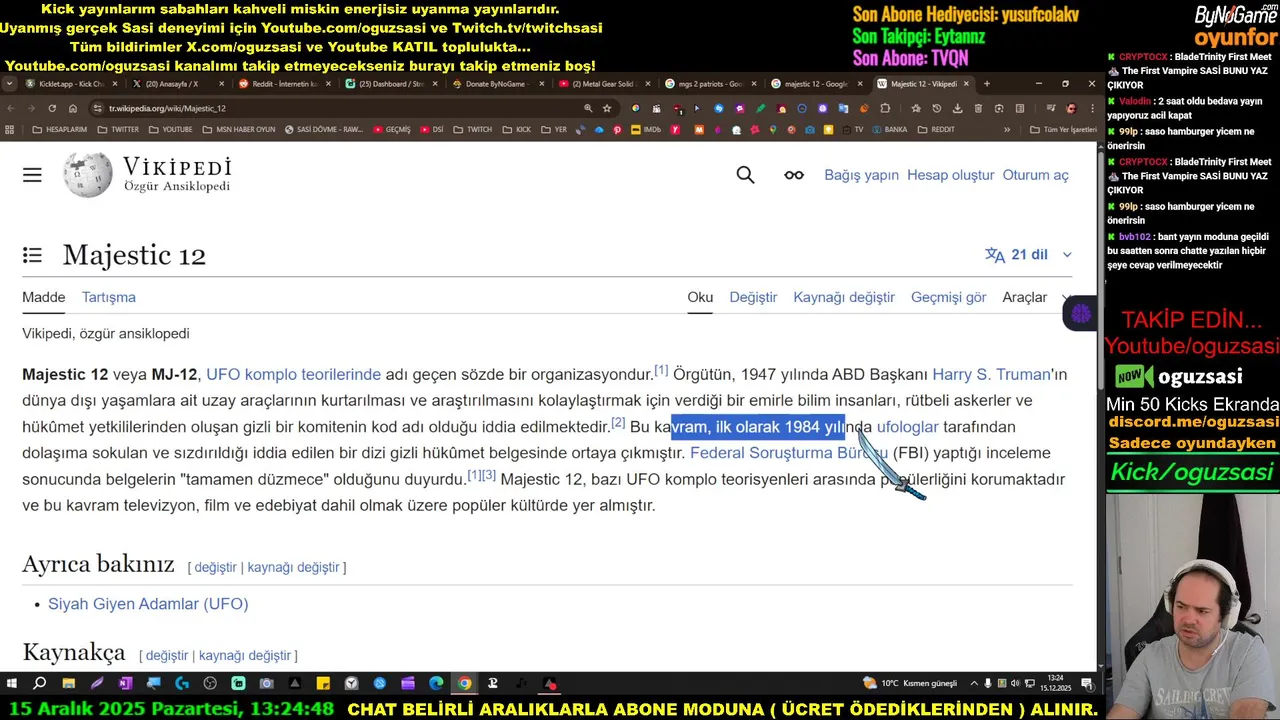Select the Değiştir edit tab
1280x720 pixels.
(x=753, y=297)
